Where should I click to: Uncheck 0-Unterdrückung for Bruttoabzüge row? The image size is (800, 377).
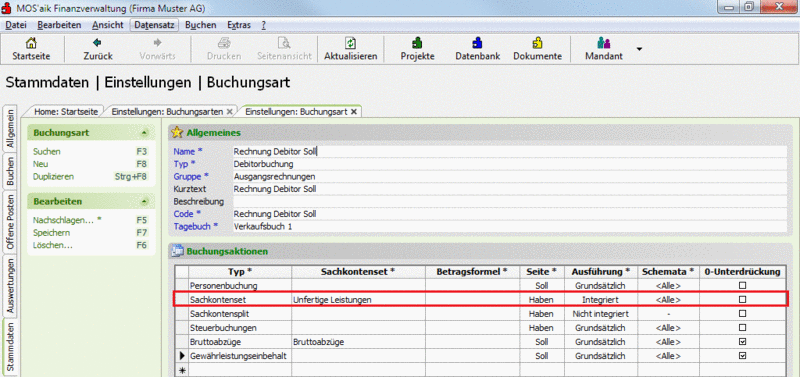742,341
